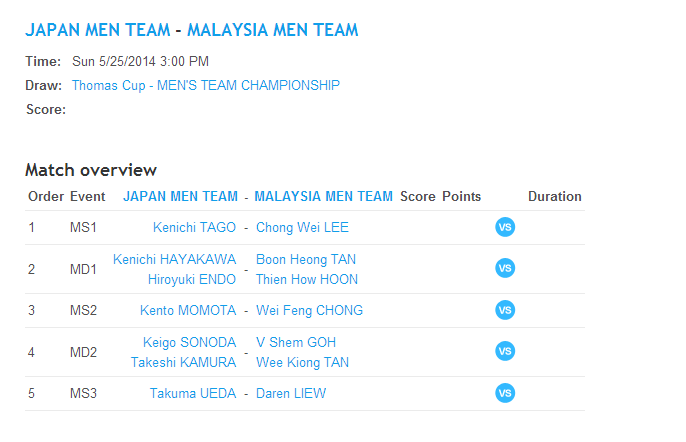Click MALAYSIA MEN TEAM column header link
The image size is (686, 442).
tap(323, 197)
